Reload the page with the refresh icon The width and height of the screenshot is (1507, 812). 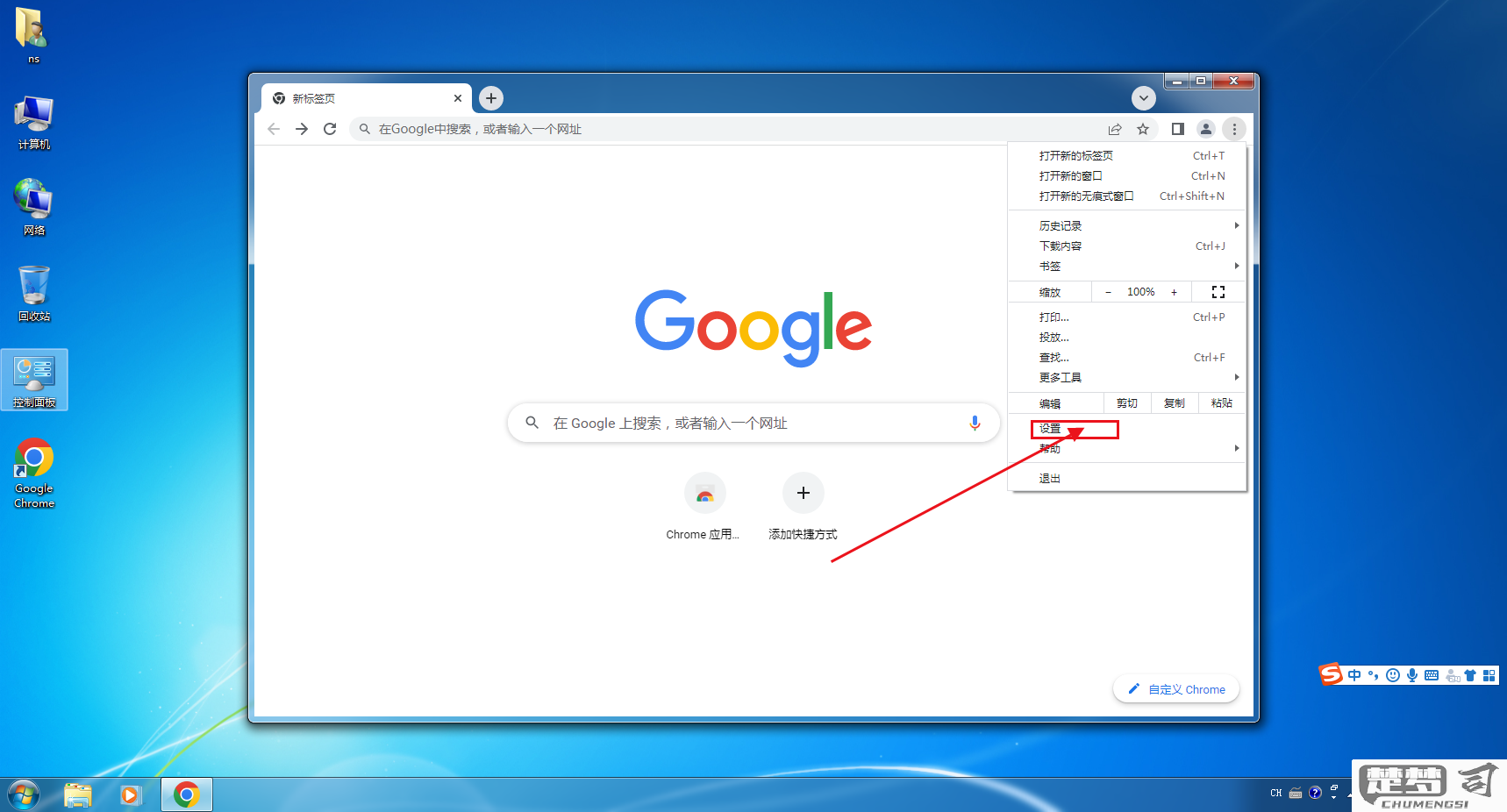[x=330, y=129]
